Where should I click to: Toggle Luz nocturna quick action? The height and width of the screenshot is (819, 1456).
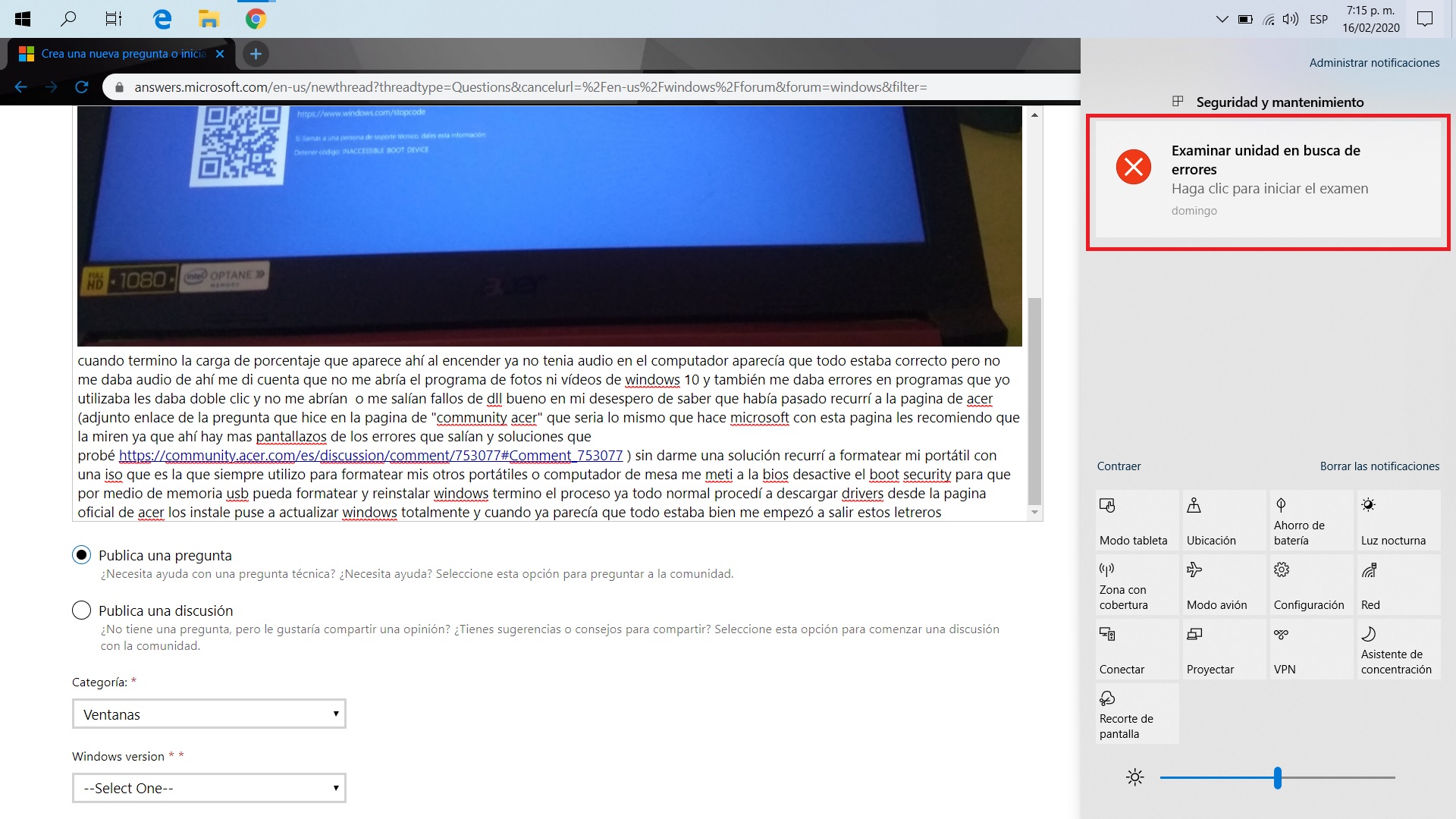(1398, 520)
